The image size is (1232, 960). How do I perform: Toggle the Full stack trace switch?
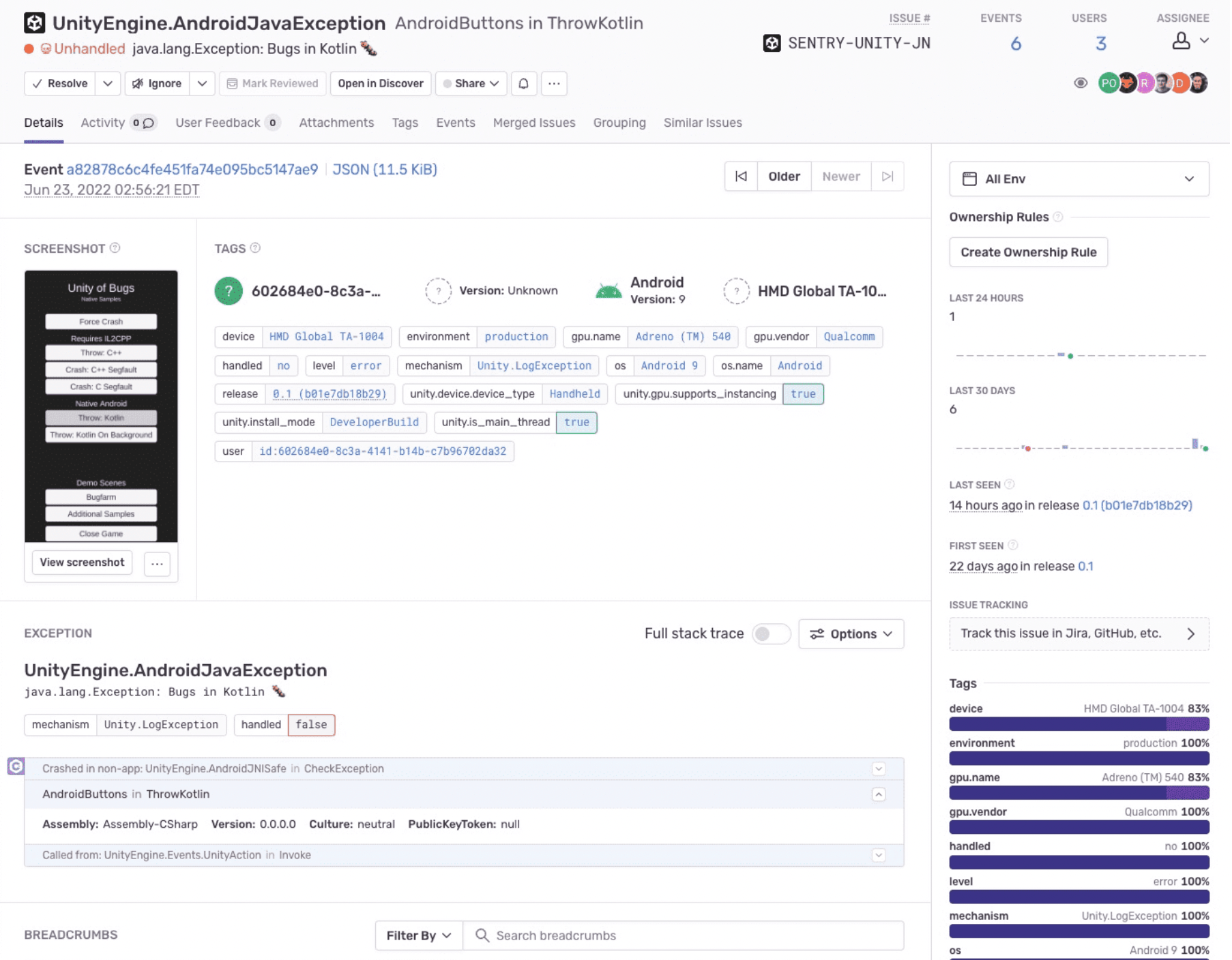click(x=771, y=634)
